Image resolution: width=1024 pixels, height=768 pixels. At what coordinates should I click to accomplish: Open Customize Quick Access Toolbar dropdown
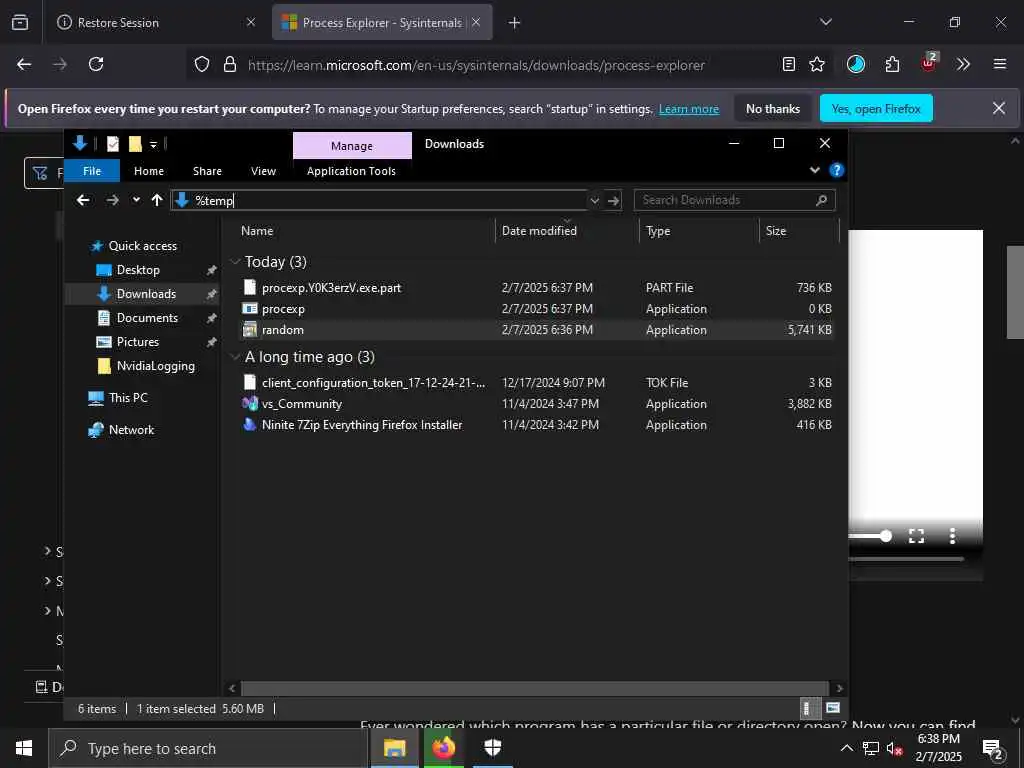click(153, 144)
